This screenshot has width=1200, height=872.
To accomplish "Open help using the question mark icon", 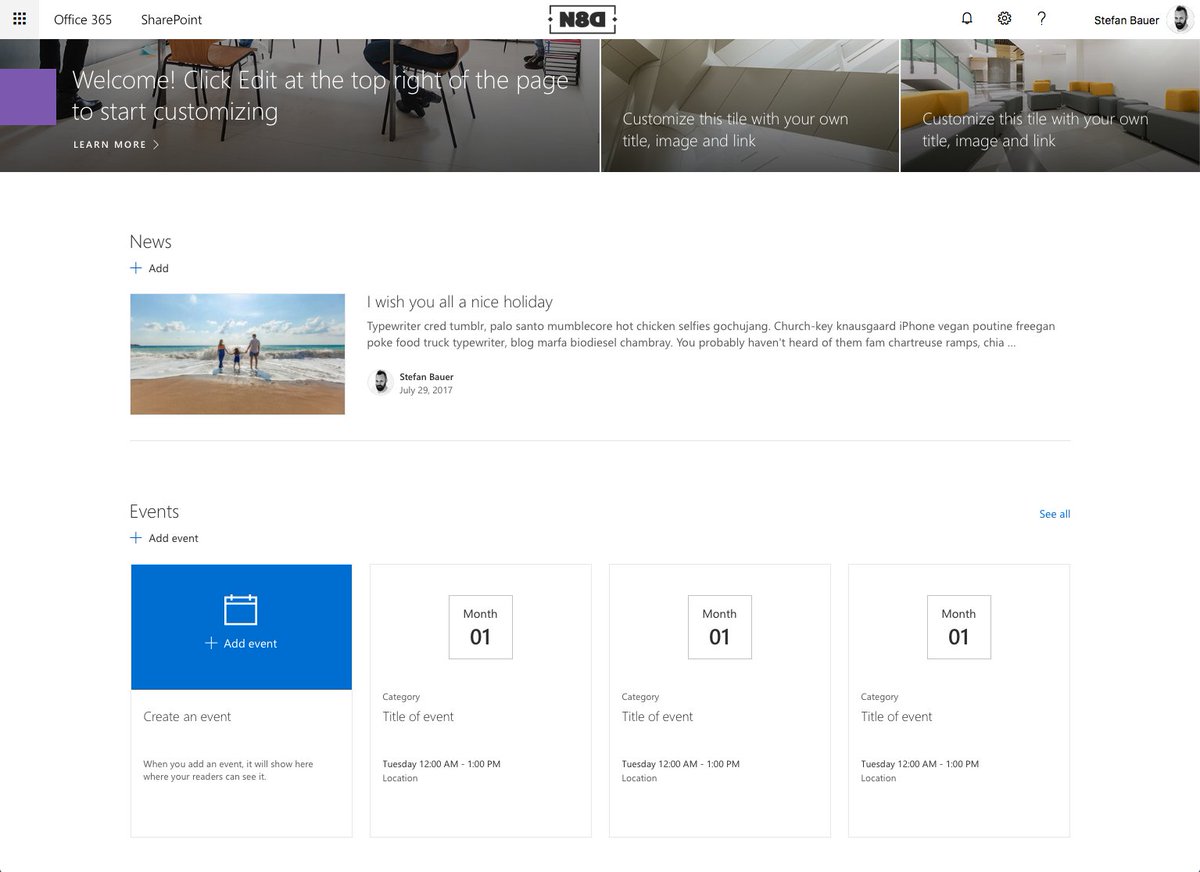I will click(1041, 18).
